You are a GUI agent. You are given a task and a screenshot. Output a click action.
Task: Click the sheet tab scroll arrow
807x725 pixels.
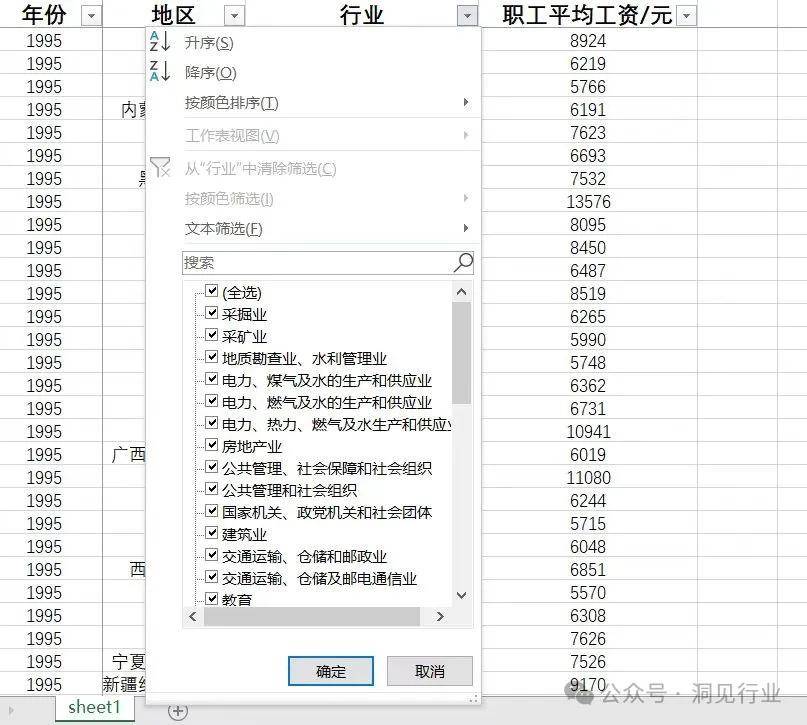point(11,711)
